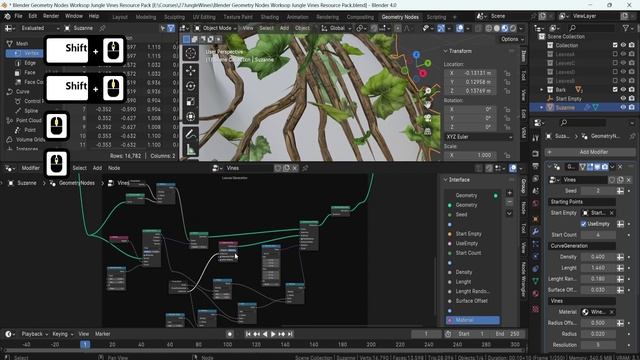The image size is (640, 360).
Task: Add interface item with plus button
Action: 509,193
